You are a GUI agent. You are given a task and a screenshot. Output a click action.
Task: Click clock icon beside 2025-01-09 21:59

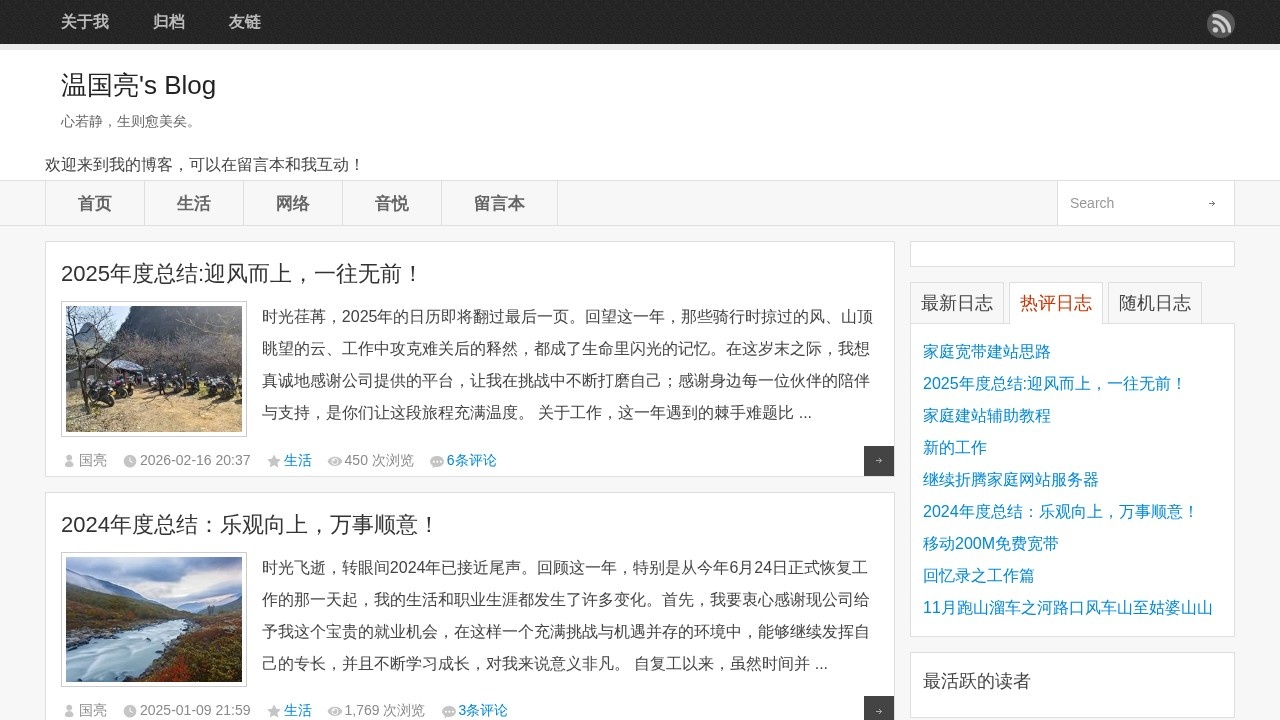pyautogui.click(x=130, y=711)
